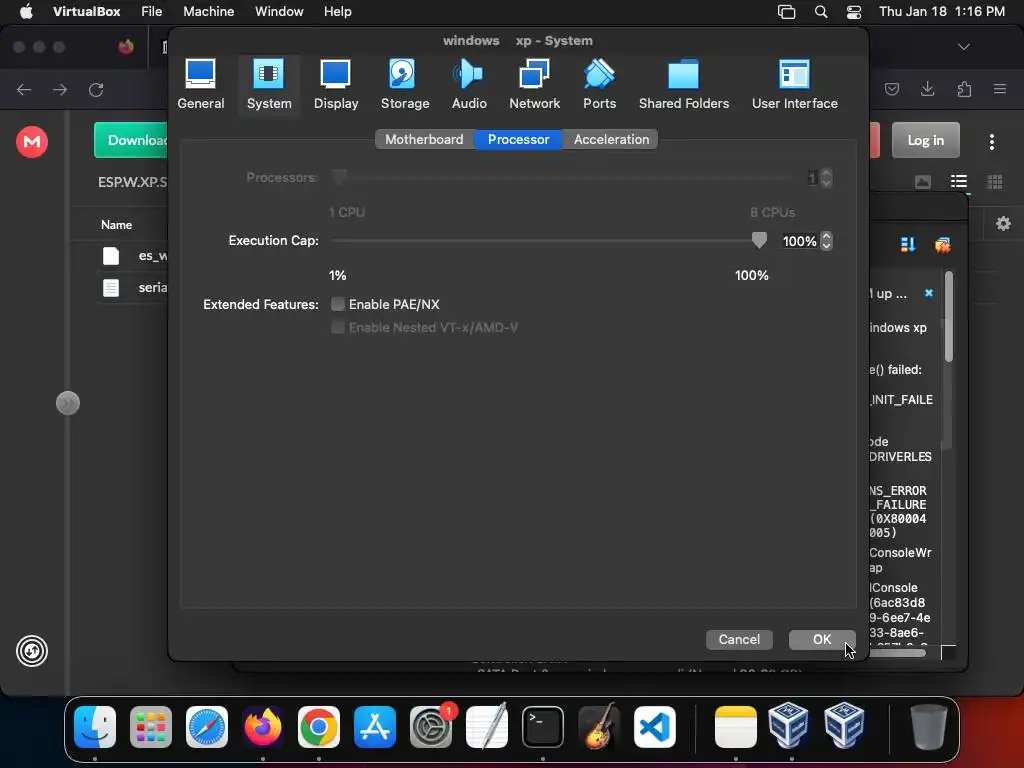The image size is (1024, 768).
Task: Expand the MEGA sidebar with double-arrow button
Action: pos(68,403)
